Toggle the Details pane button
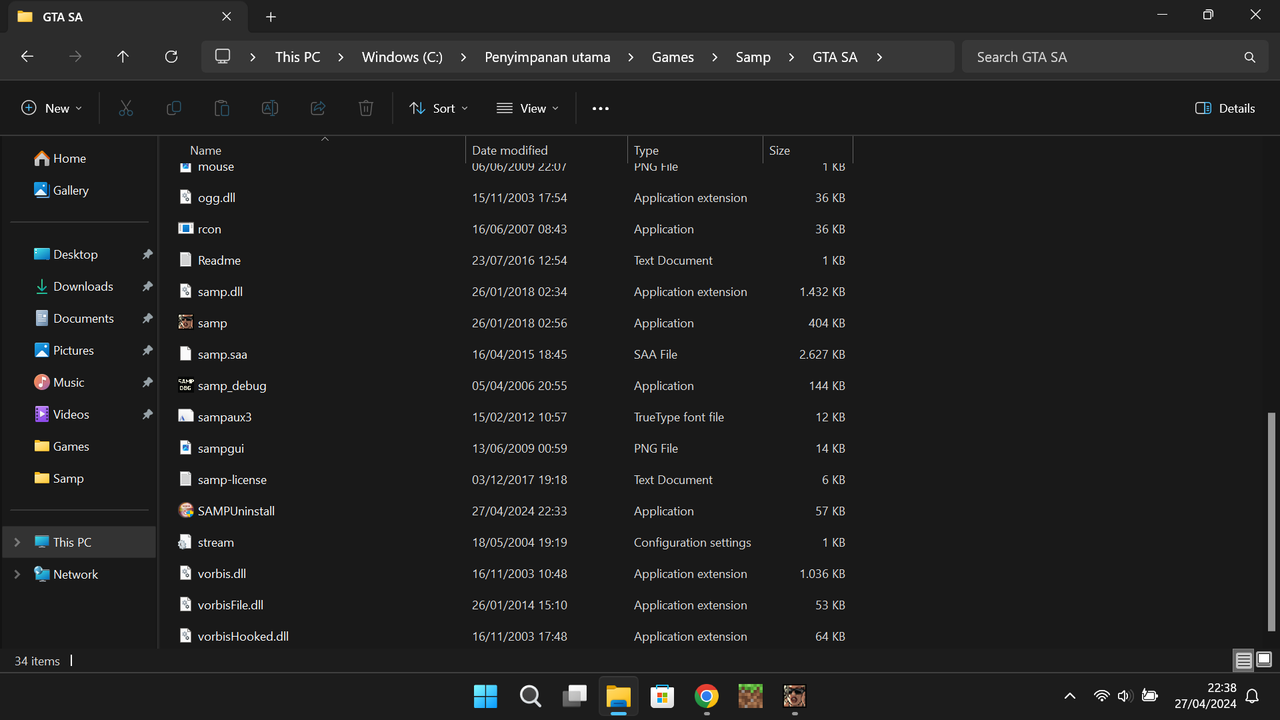This screenshot has width=1280, height=720. coord(1225,108)
